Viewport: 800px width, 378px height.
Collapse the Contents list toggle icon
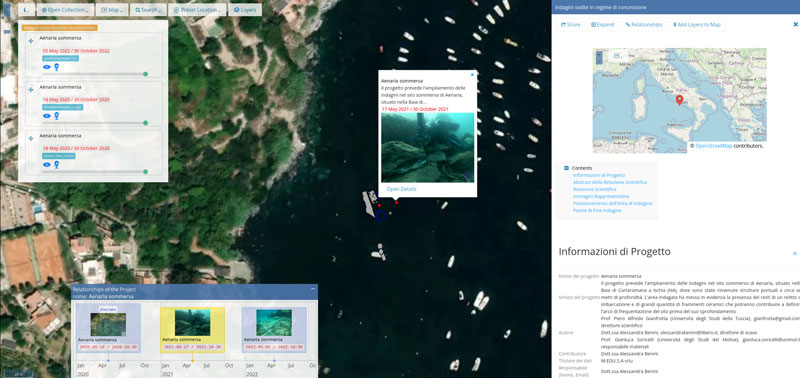[x=566, y=168]
